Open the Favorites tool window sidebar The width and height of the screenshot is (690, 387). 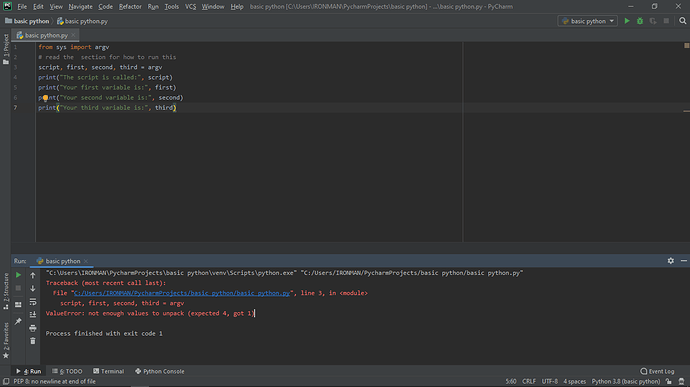coord(6,340)
